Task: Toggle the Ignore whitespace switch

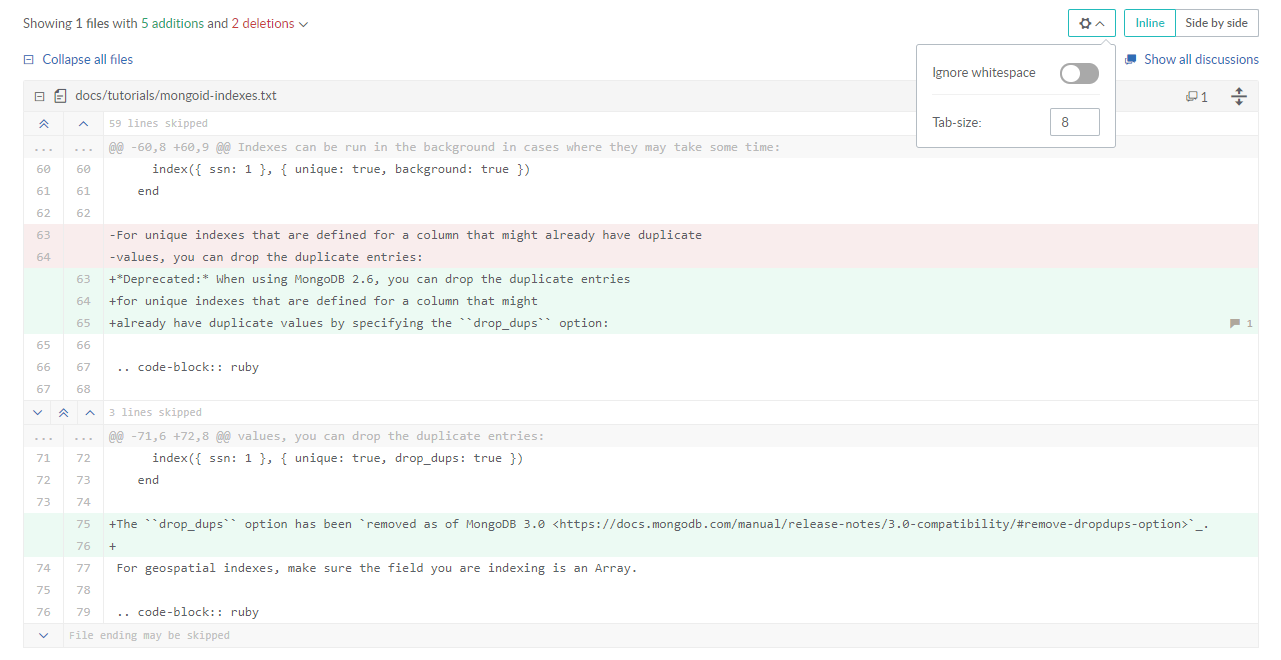Action: [1079, 73]
